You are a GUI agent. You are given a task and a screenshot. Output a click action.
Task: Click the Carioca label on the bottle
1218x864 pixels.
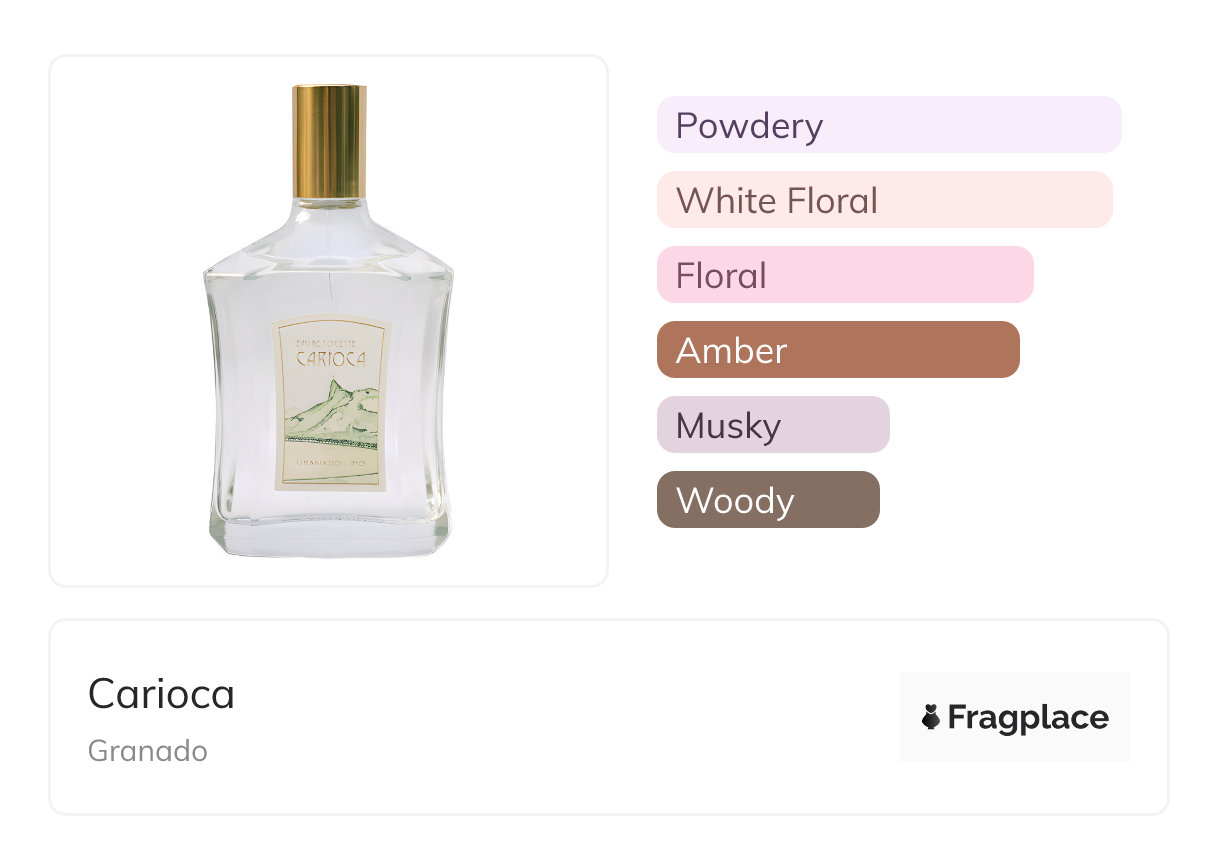tap(331, 359)
